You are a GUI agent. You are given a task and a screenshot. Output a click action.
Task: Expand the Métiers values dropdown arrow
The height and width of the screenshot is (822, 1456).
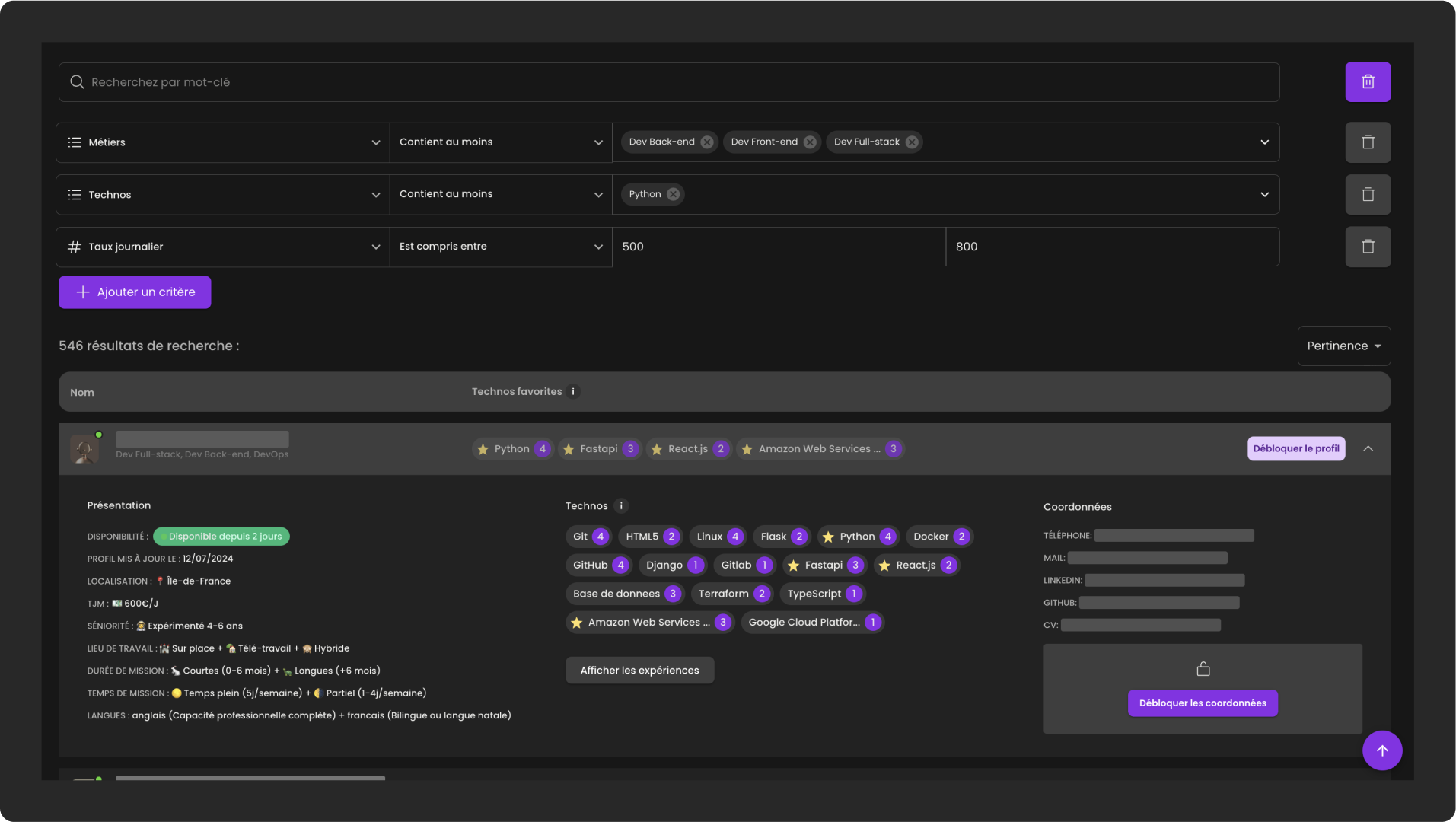(x=1264, y=142)
